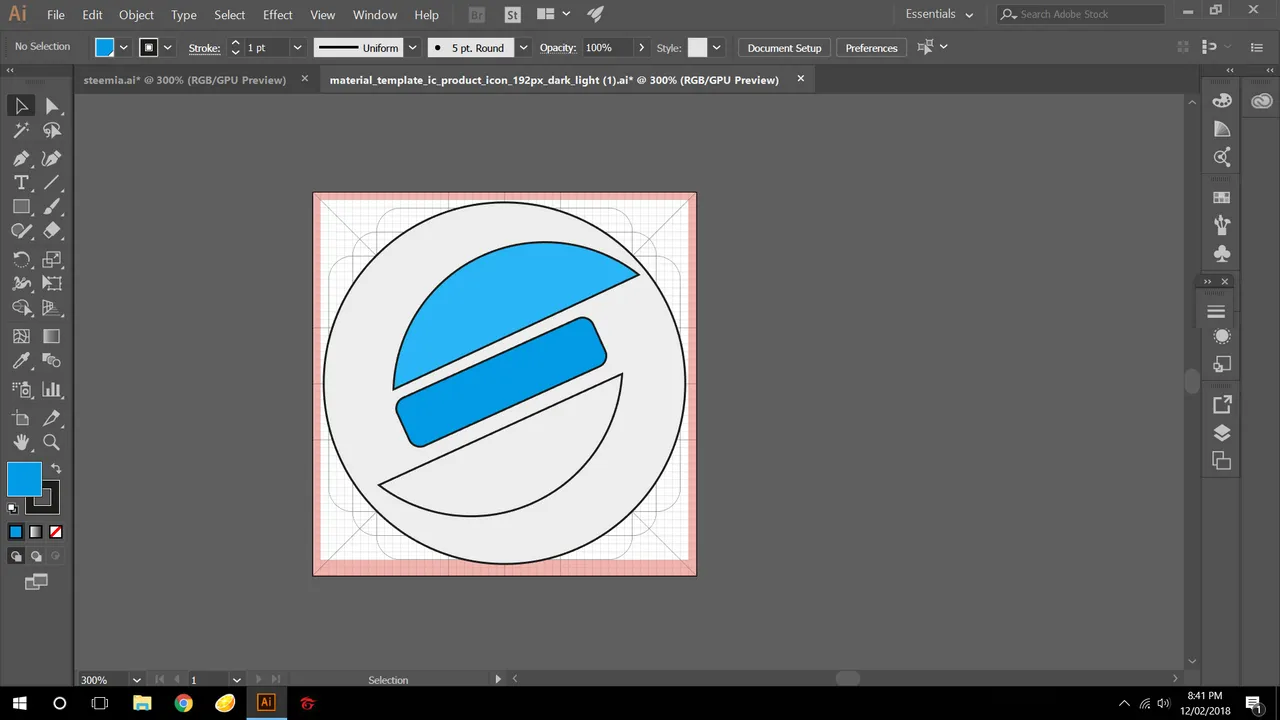Viewport: 1280px width, 720px height.
Task: Select the Free Transform tool
Action: point(52,283)
